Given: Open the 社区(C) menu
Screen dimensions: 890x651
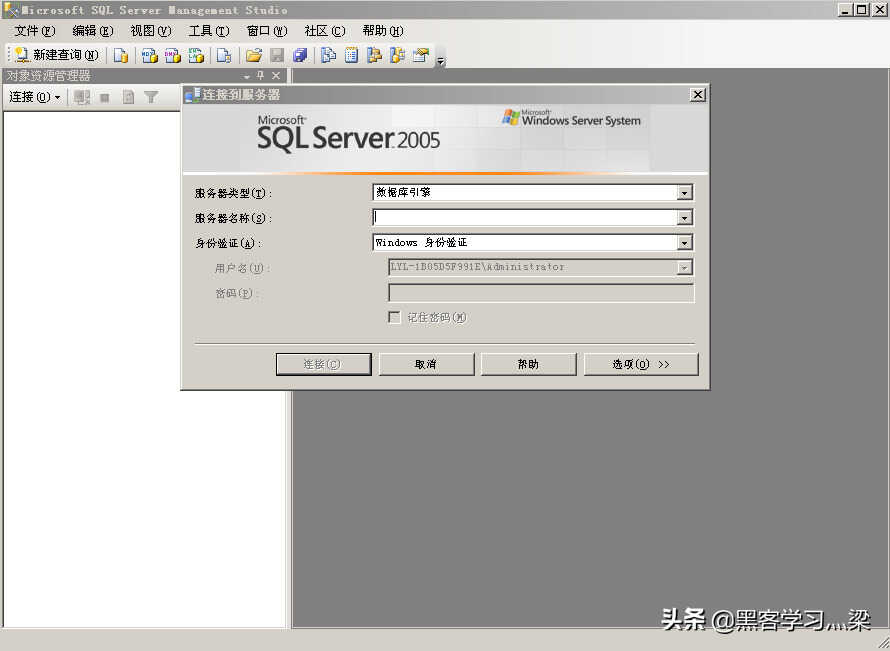Looking at the screenshot, I should click(x=325, y=31).
